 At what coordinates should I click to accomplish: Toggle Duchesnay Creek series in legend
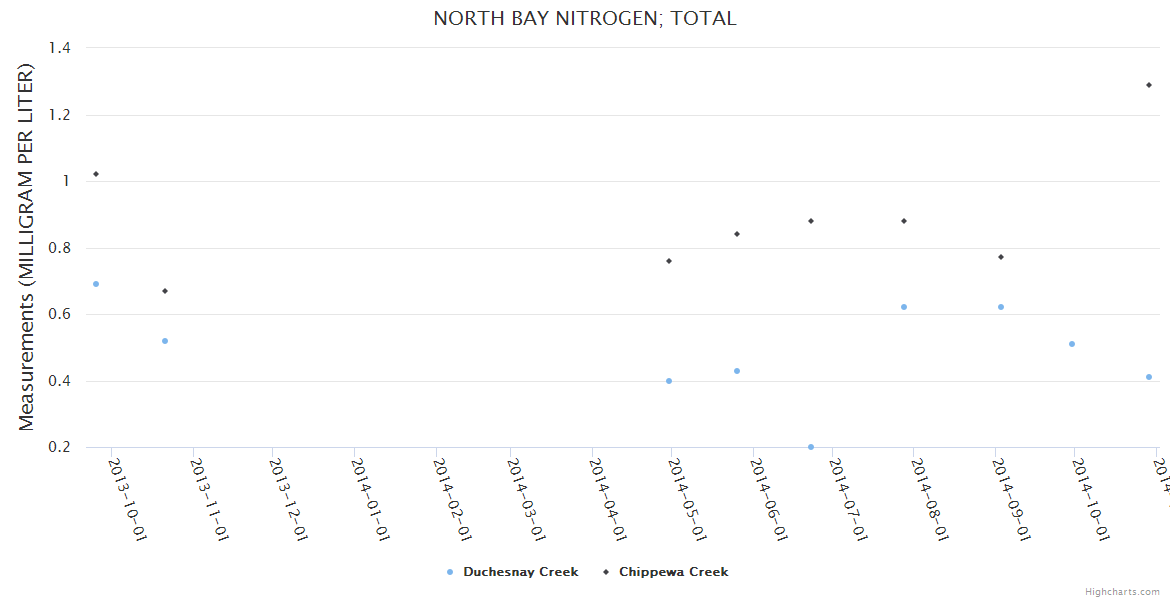[x=520, y=572]
